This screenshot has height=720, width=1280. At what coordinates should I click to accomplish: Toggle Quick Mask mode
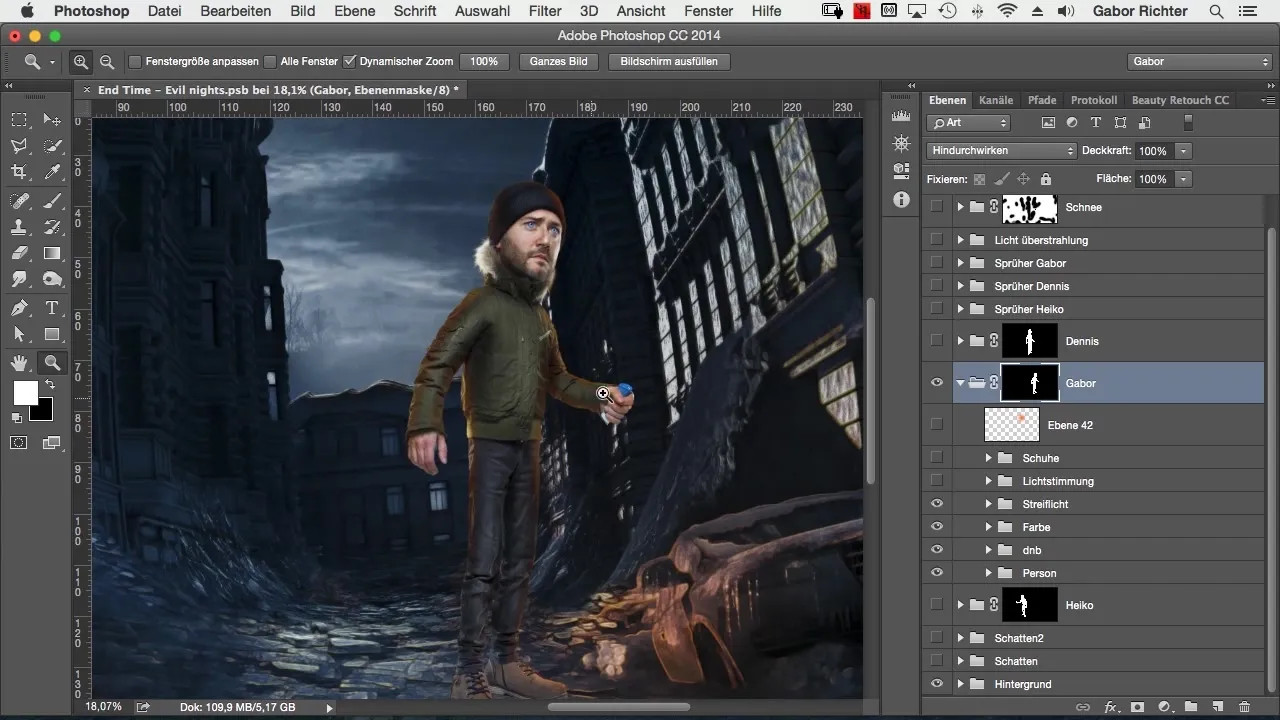(x=19, y=442)
